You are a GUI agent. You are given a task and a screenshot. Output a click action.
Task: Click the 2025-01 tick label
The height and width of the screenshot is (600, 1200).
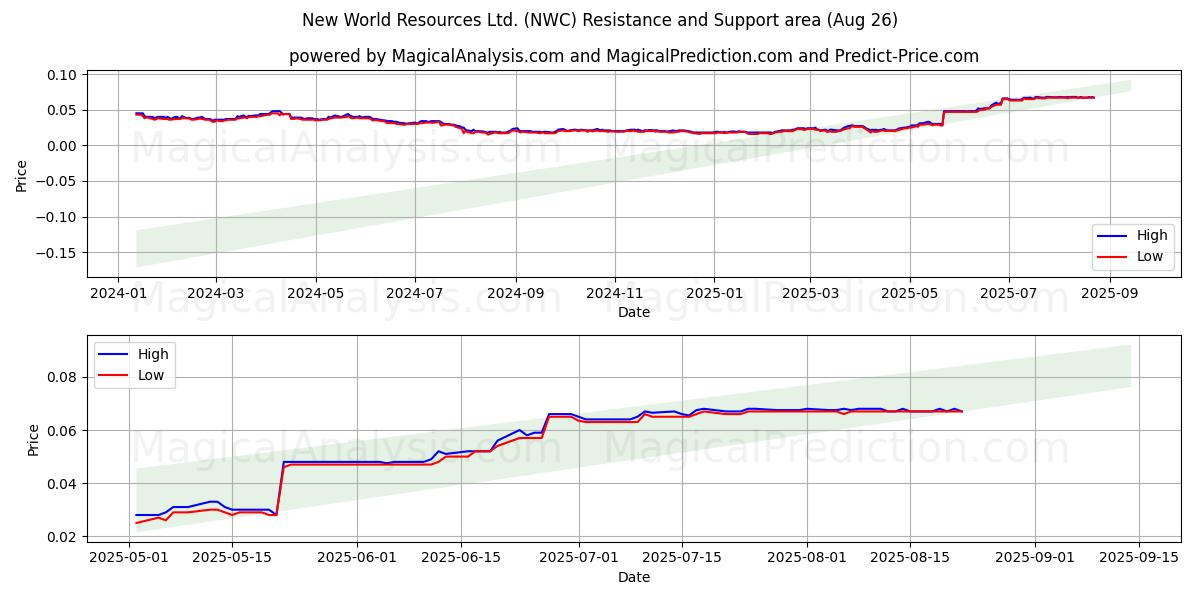click(714, 293)
